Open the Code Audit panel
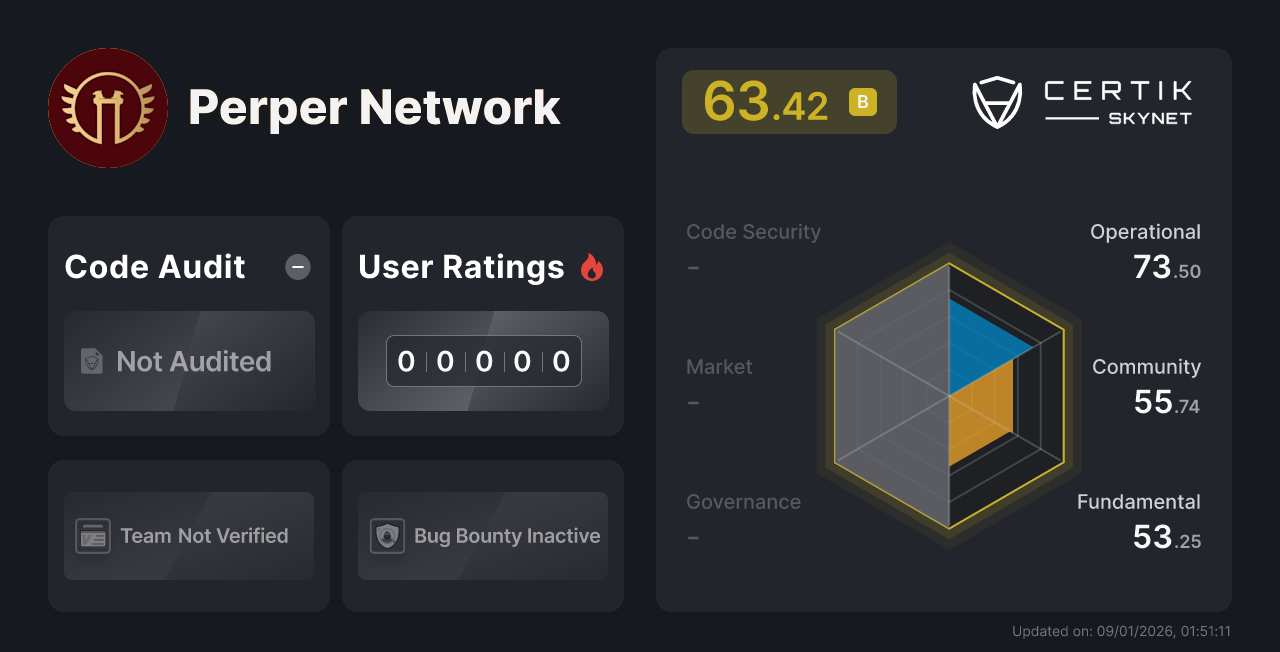Screen dimensions: 1280x652 pyautogui.click(x=188, y=325)
